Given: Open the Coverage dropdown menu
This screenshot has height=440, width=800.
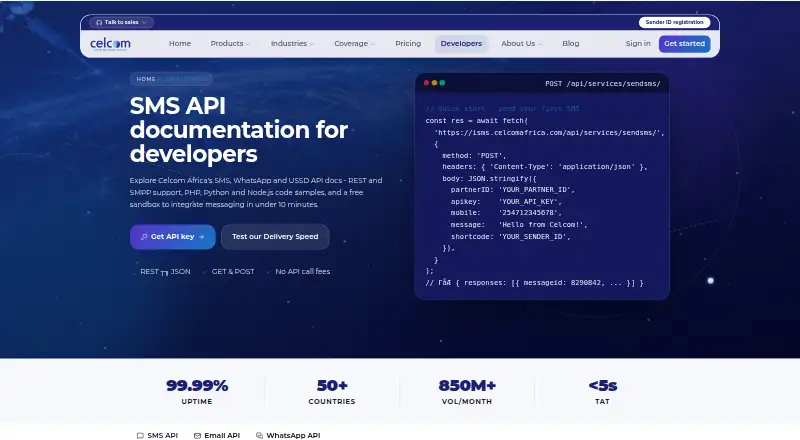Looking at the screenshot, I should [x=355, y=44].
